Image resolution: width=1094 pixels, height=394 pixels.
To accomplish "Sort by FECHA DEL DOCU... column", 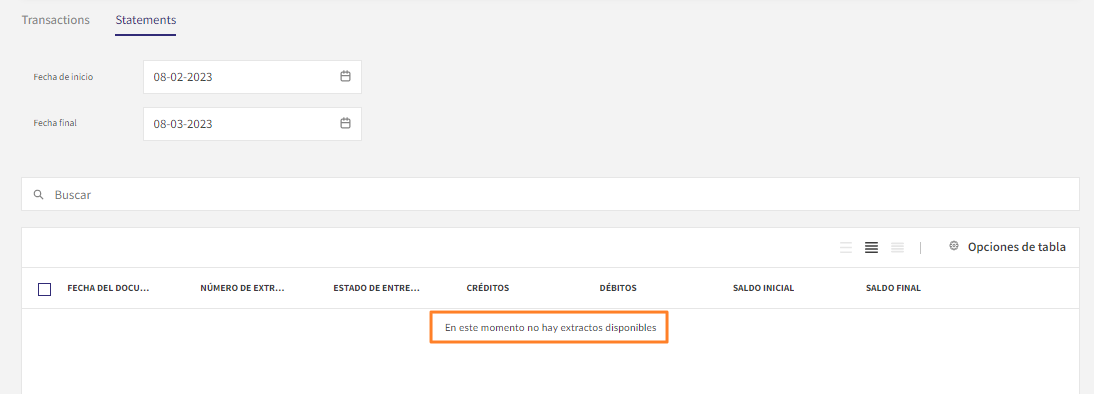I will tap(109, 288).
